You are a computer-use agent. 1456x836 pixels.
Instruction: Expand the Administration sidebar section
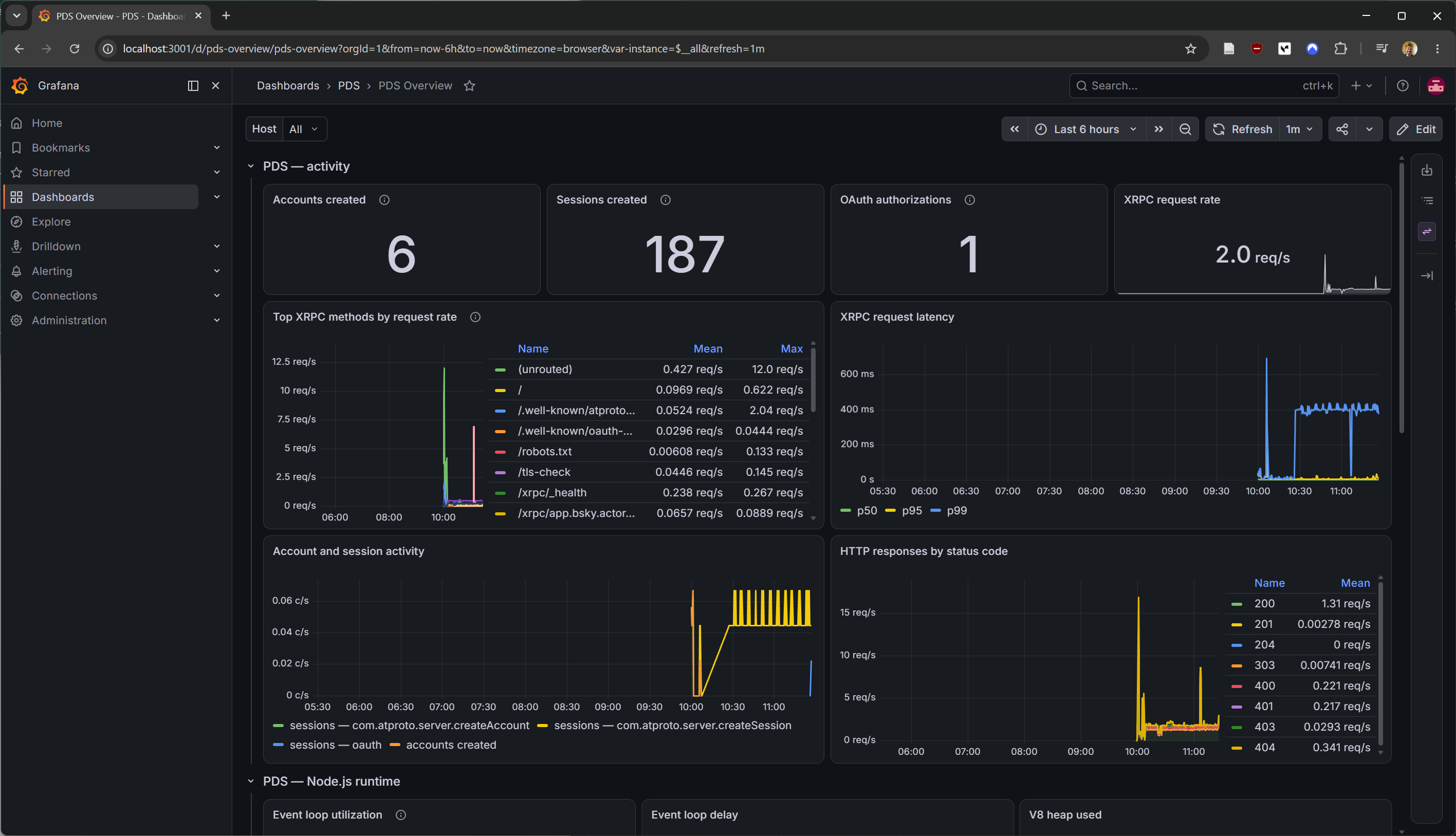tap(217, 321)
